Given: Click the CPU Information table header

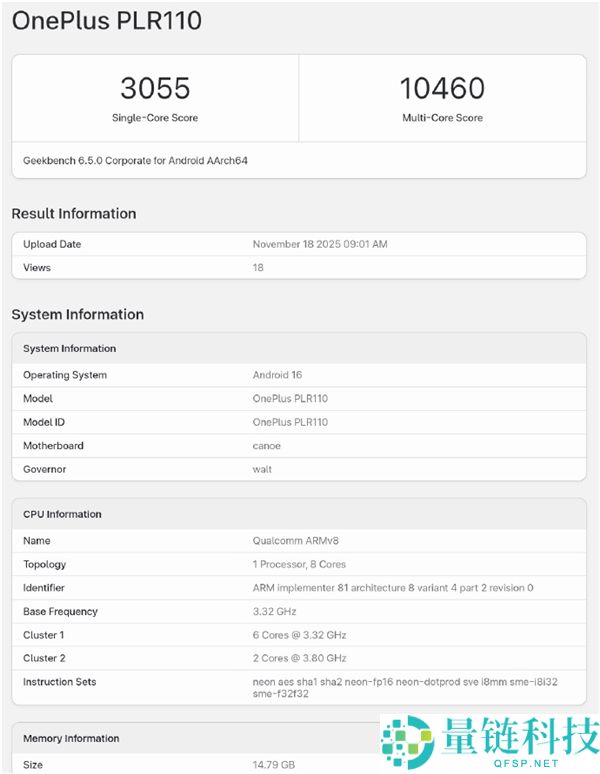Looking at the screenshot, I should pyautogui.click(x=63, y=514).
